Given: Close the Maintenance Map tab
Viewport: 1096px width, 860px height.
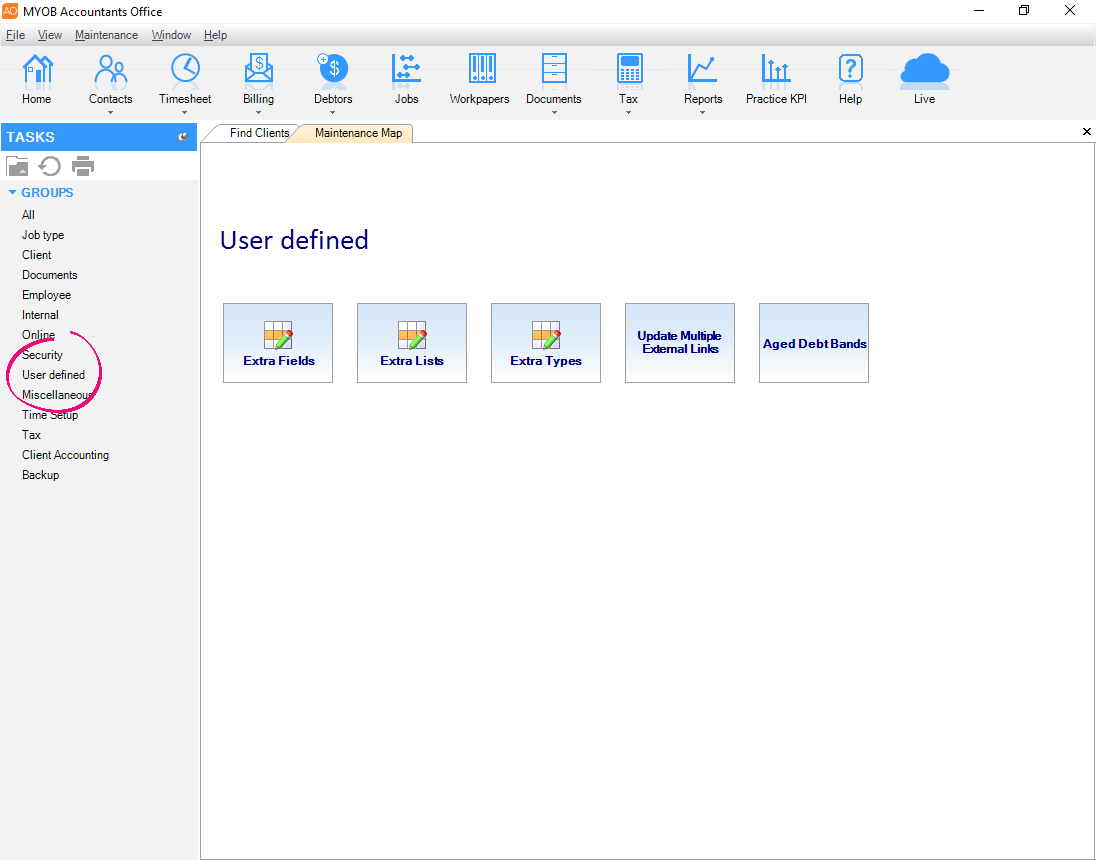Looking at the screenshot, I should (x=1087, y=132).
